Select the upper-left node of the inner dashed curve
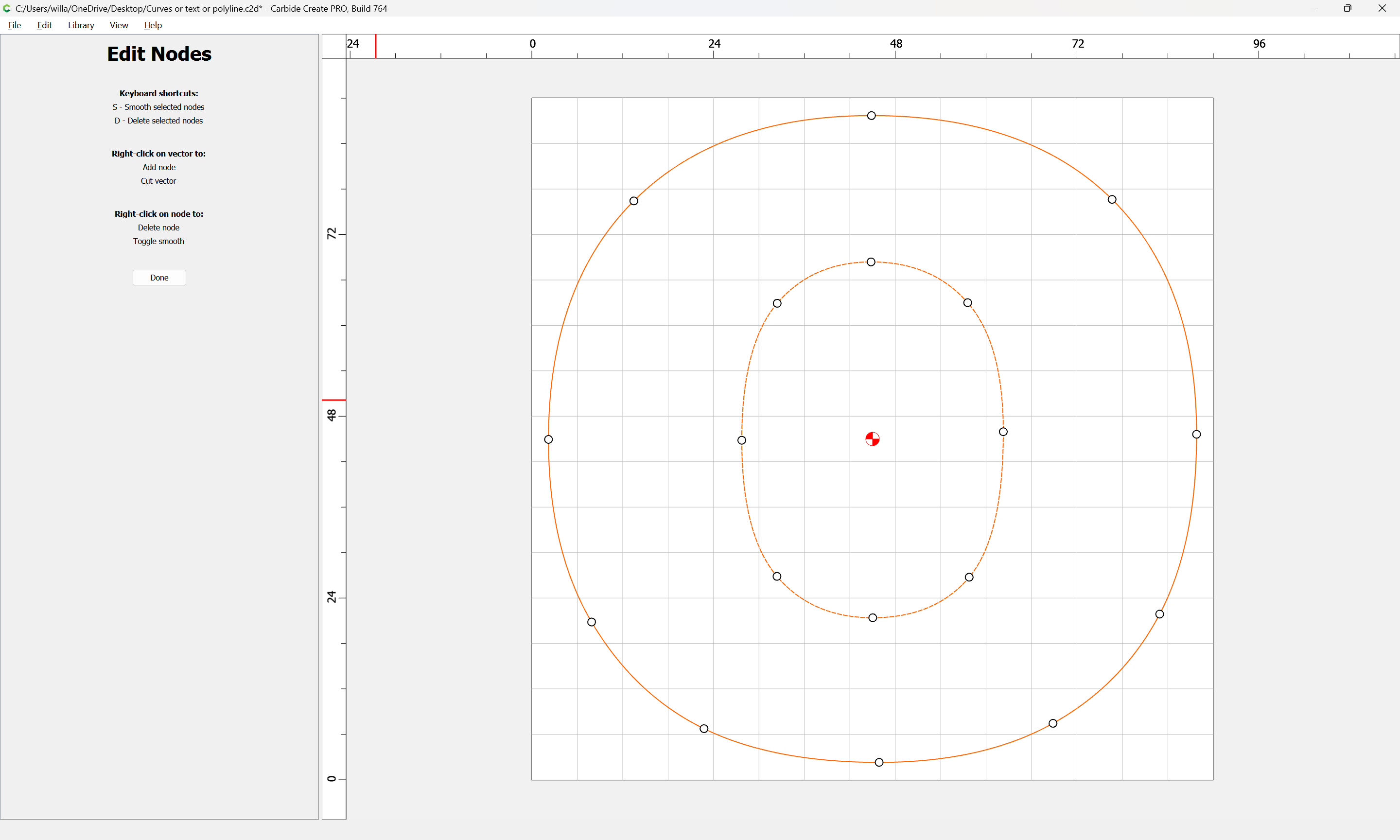 tap(777, 303)
